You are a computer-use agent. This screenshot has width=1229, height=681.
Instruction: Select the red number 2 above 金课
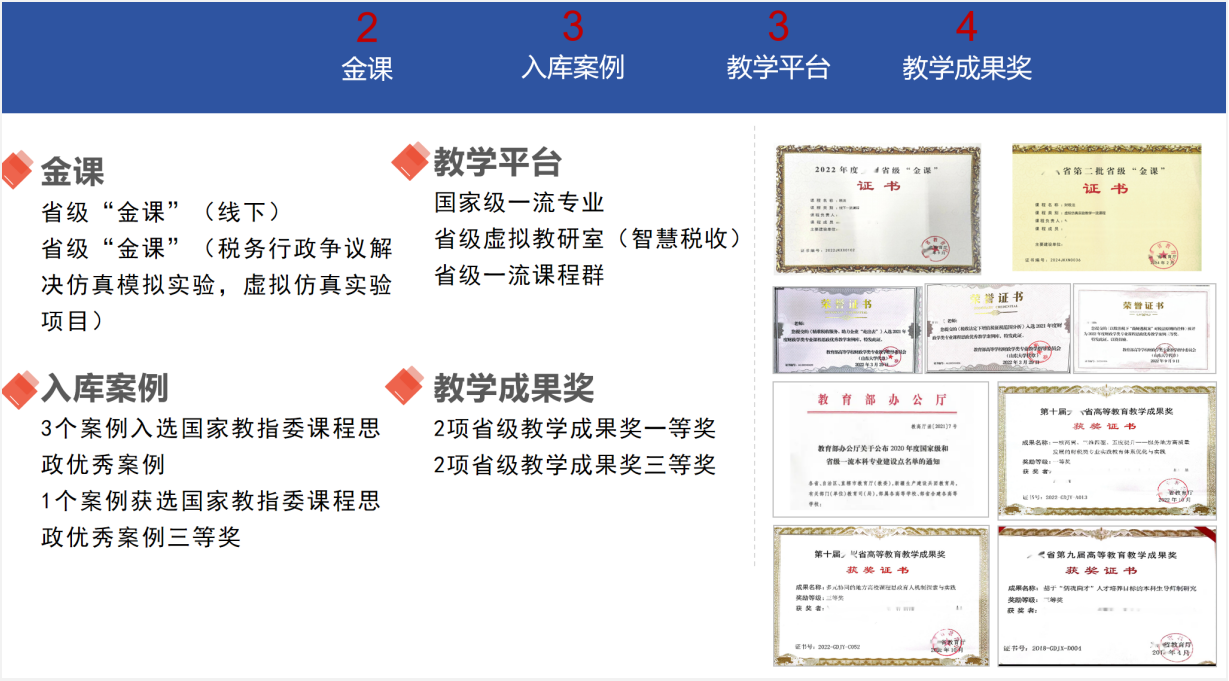coord(367,28)
